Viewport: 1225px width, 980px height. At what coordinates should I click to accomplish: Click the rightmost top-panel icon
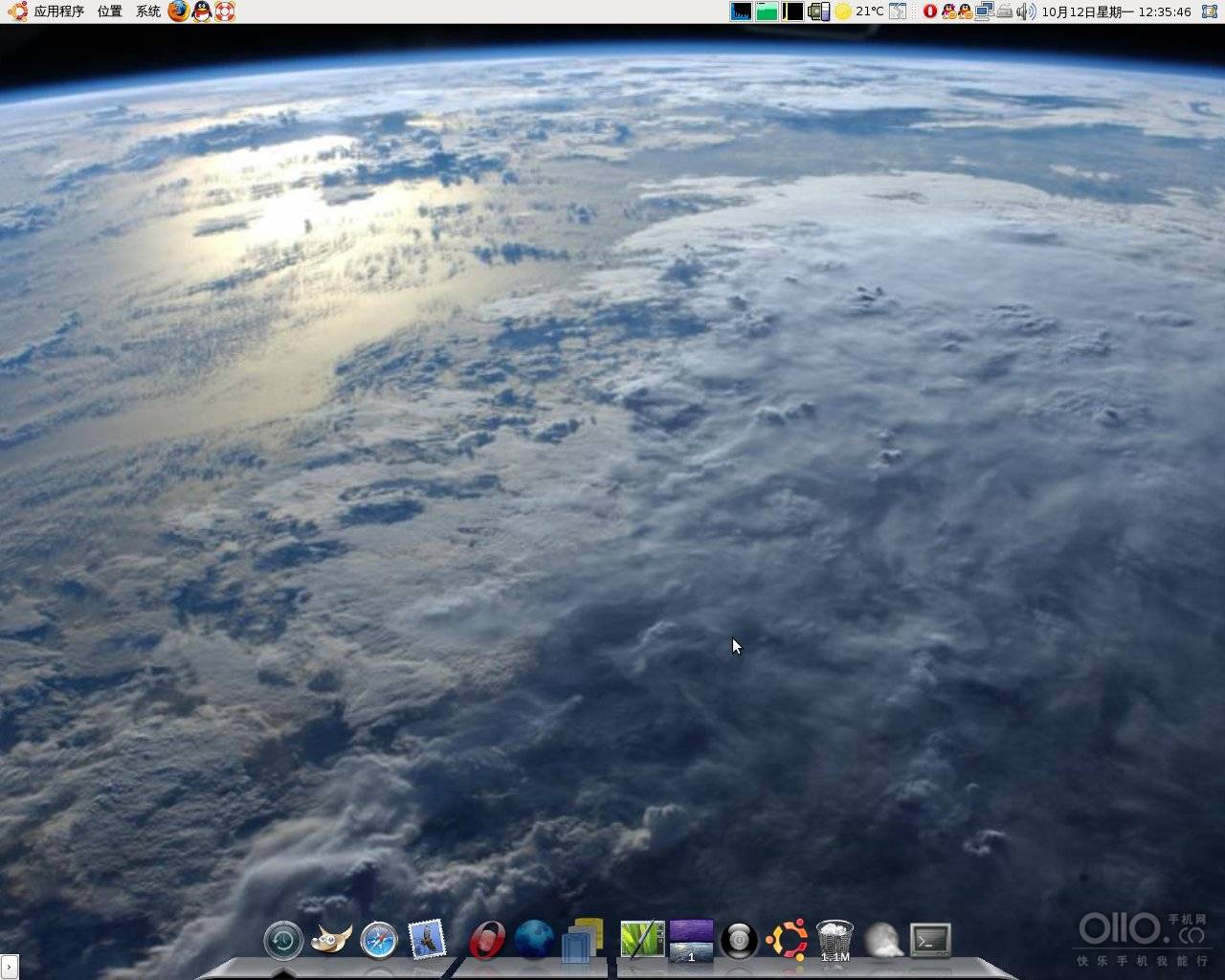click(x=1209, y=11)
